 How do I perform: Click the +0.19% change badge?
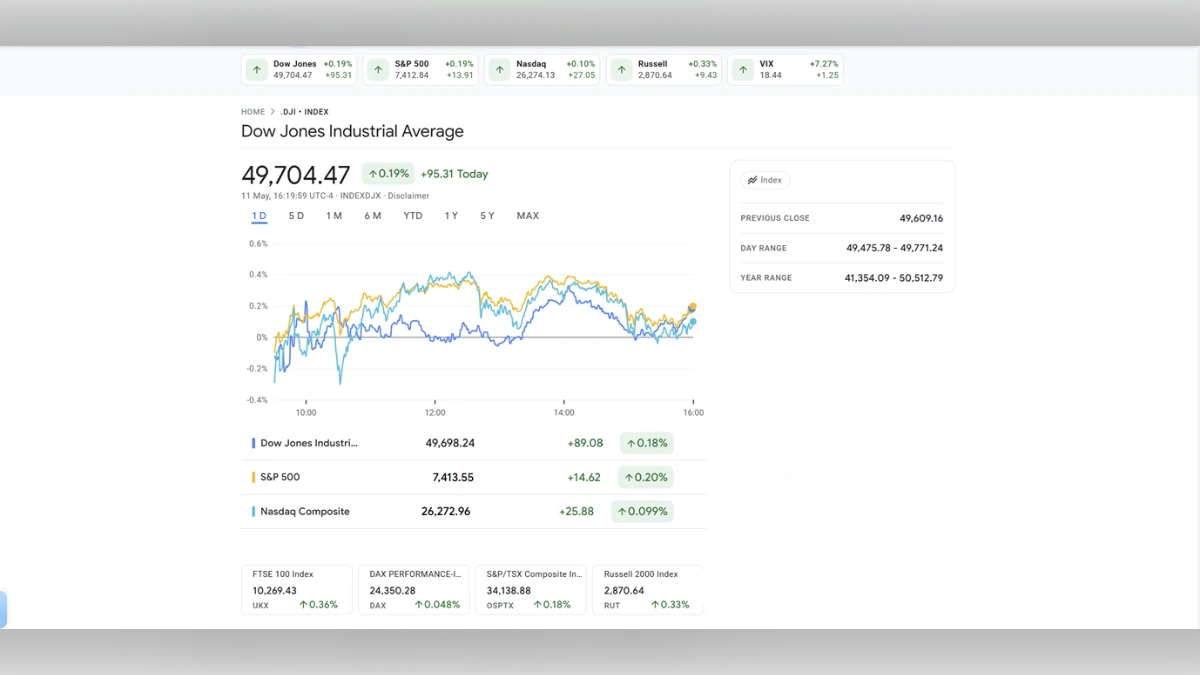point(388,174)
